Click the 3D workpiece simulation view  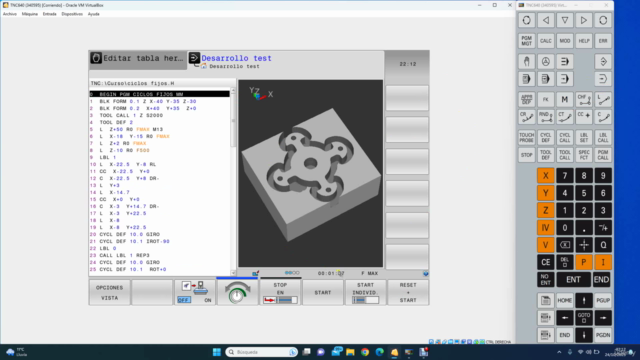click(x=311, y=173)
